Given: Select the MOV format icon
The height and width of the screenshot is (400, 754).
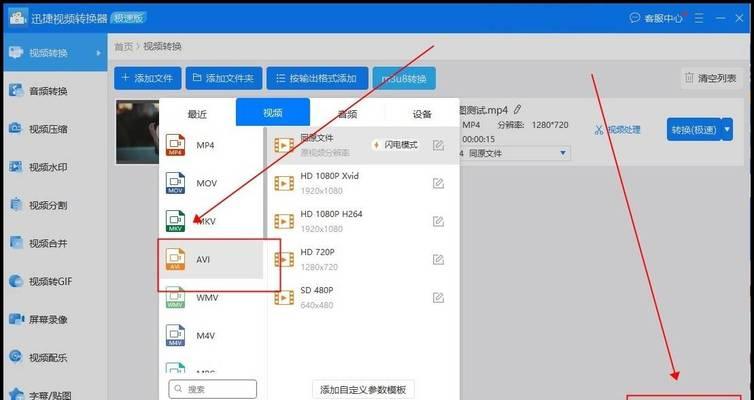Looking at the screenshot, I should coord(176,183).
